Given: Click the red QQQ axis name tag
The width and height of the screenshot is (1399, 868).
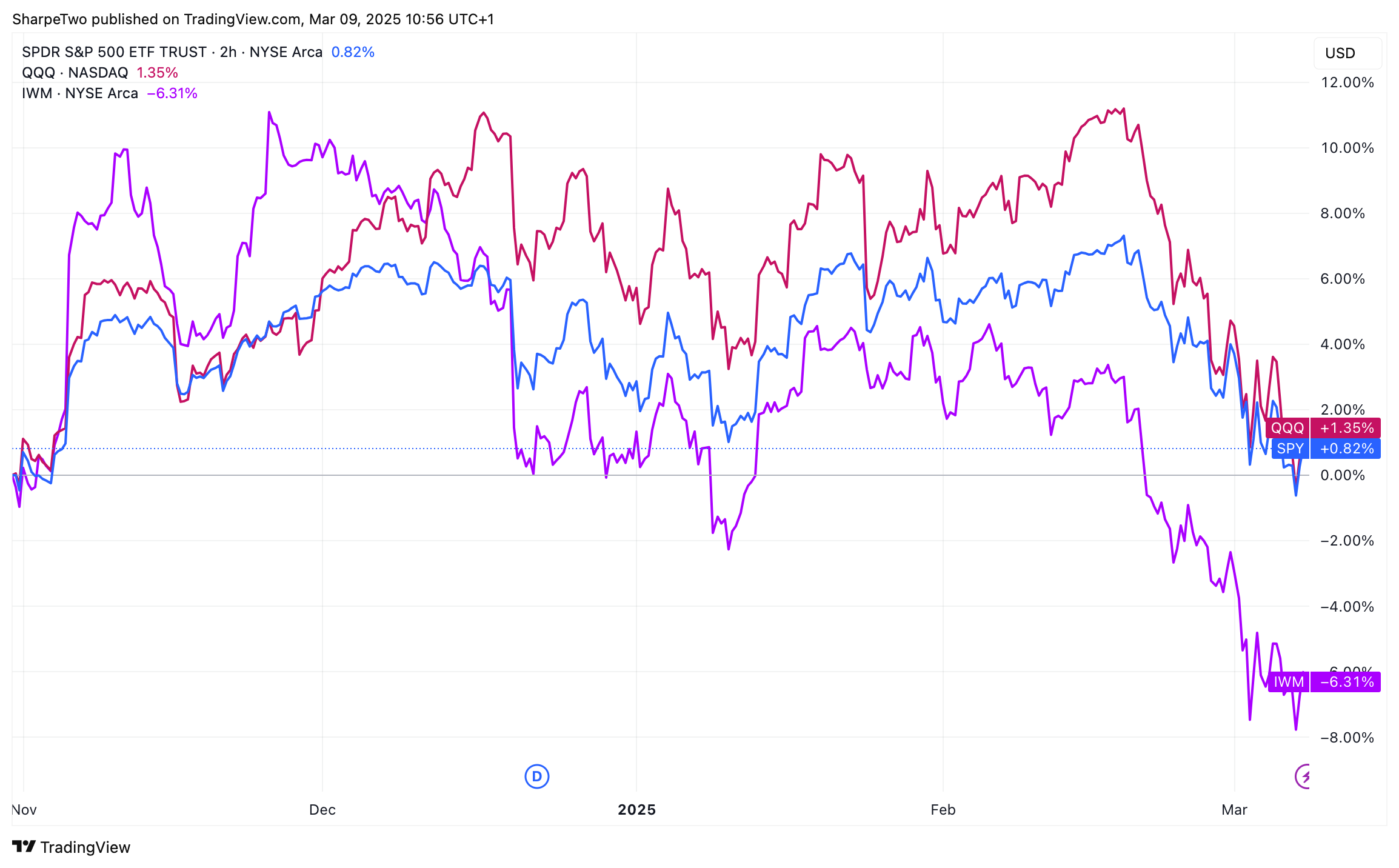Looking at the screenshot, I should coord(1287,428).
